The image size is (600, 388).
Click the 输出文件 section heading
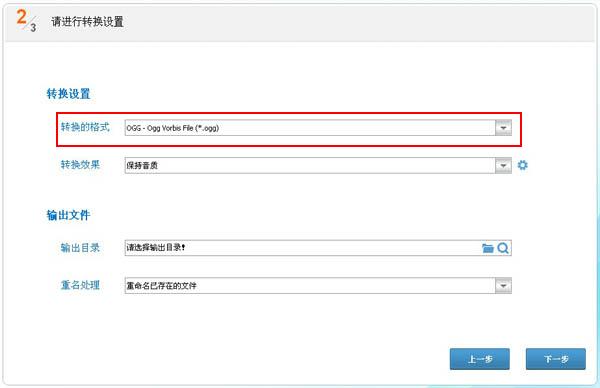click(x=68, y=215)
